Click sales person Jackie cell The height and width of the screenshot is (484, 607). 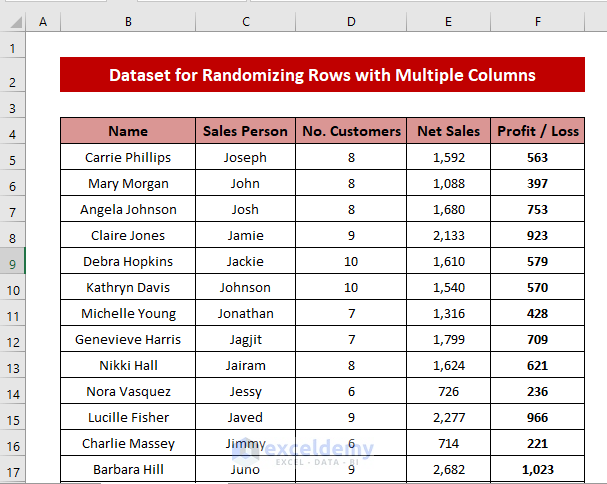245,261
